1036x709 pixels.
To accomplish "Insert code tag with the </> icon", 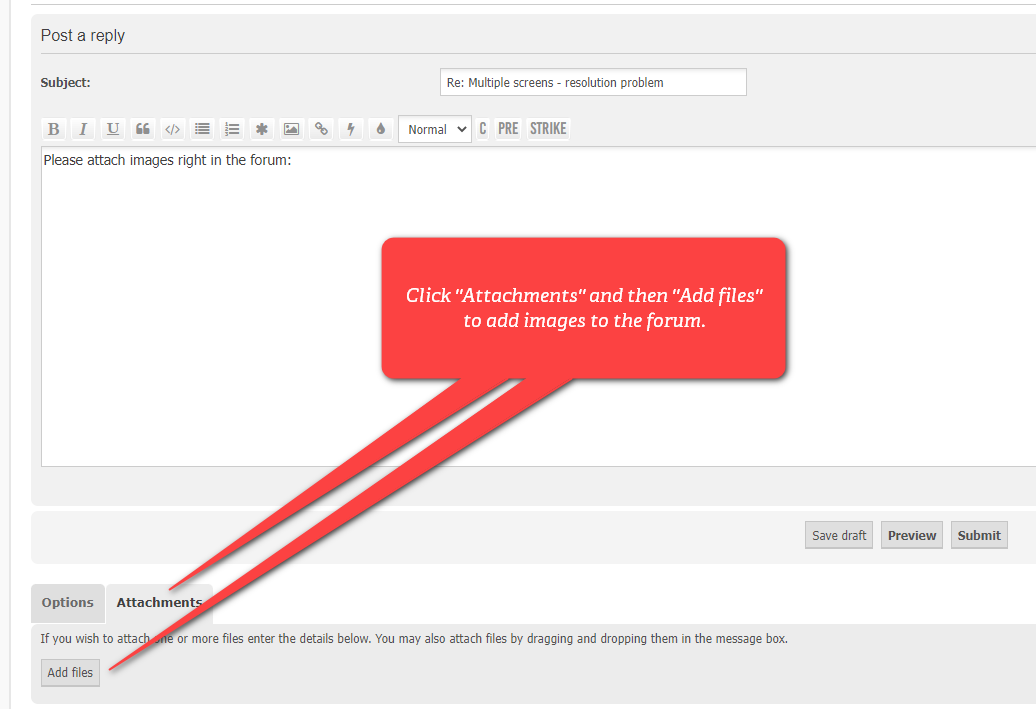I will 172,129.
